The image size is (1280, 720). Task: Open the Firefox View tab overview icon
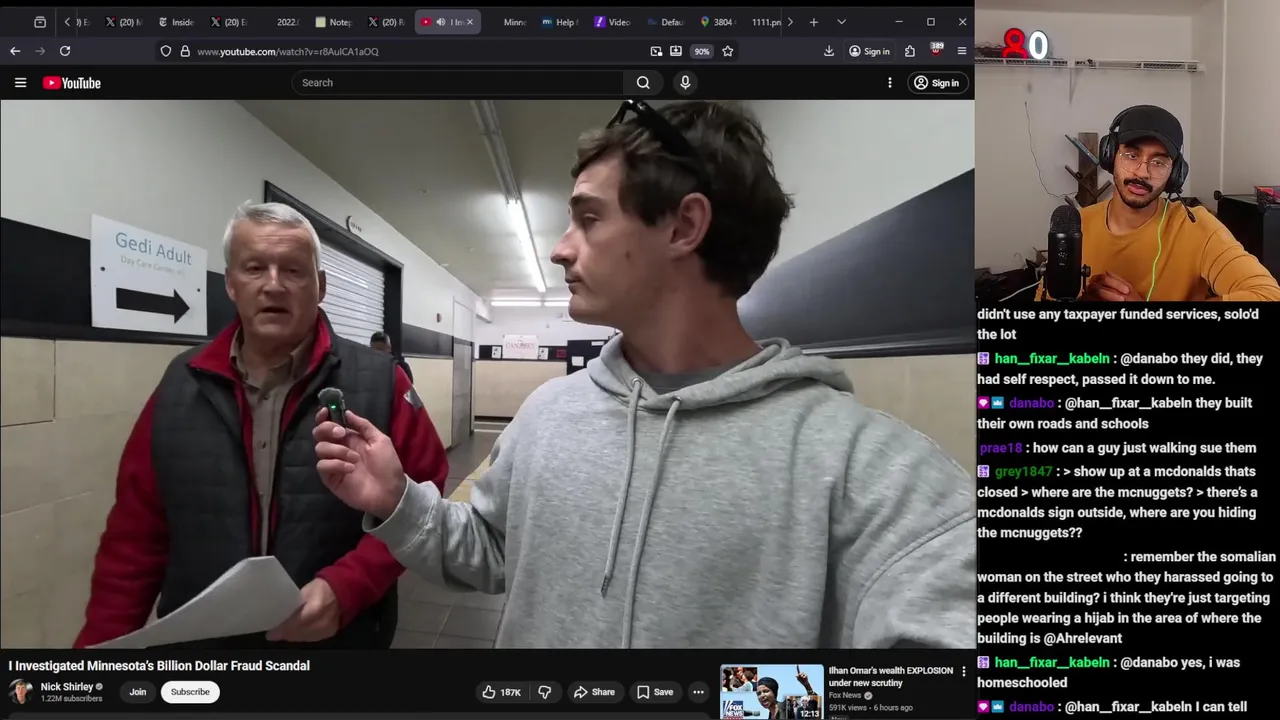[x=40, y=22]
